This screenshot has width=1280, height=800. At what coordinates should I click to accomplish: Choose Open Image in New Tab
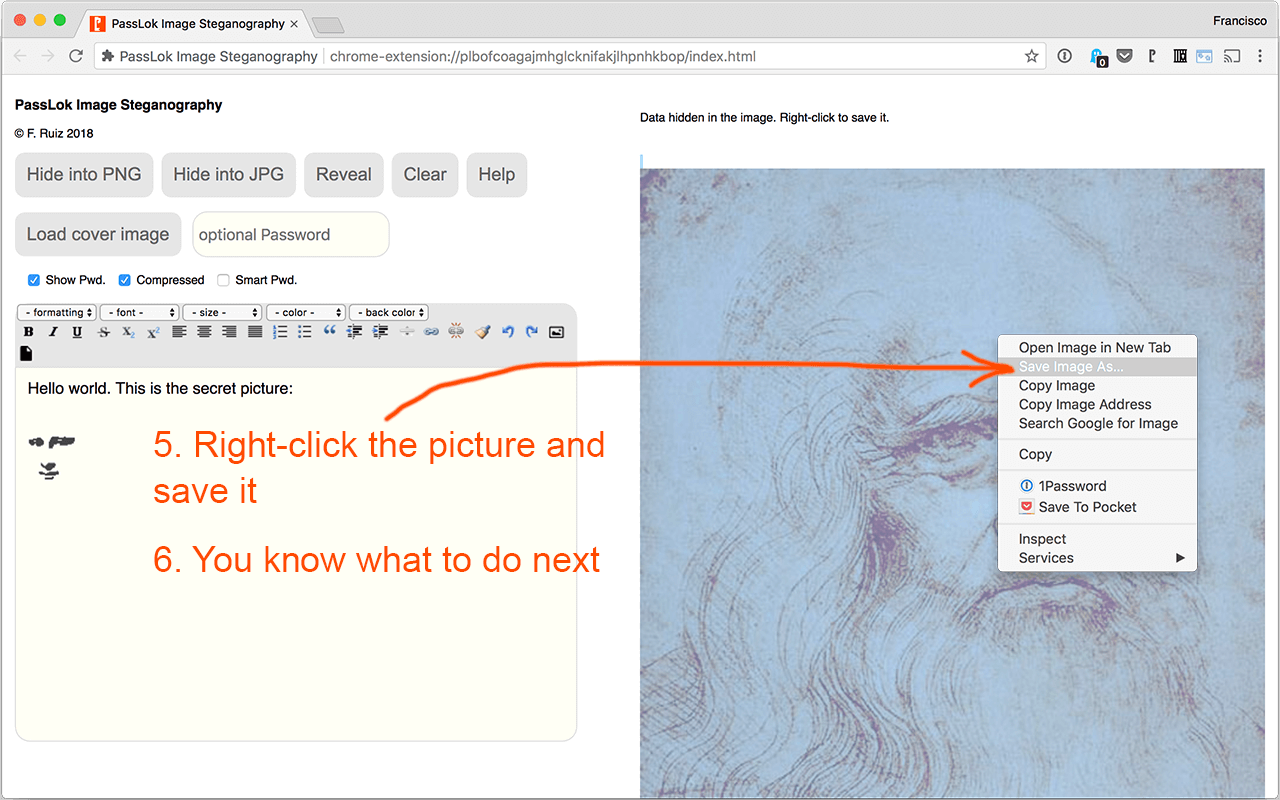[1097, 347]
